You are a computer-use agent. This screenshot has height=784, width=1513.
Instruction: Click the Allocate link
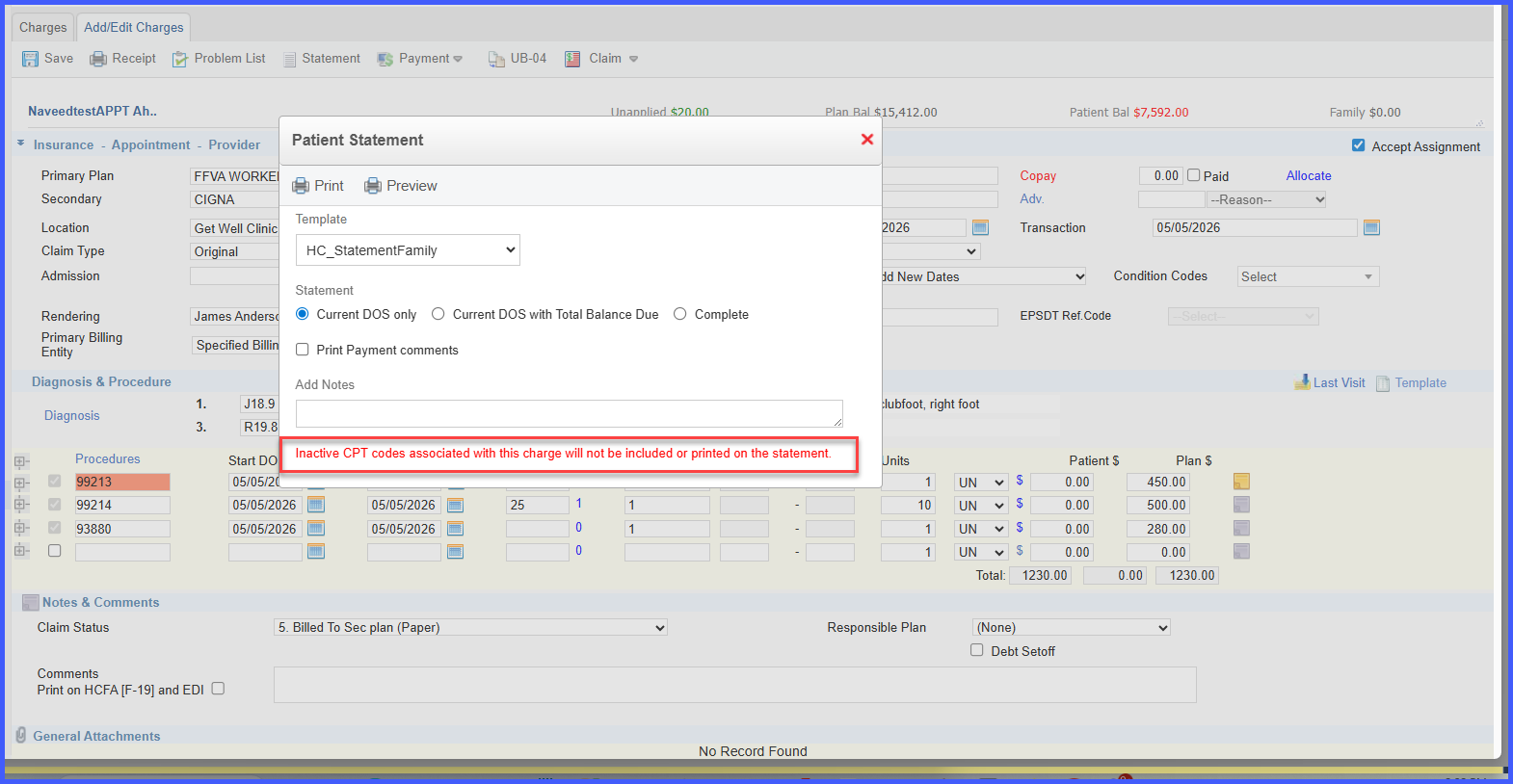click(x=1309, y=175)
